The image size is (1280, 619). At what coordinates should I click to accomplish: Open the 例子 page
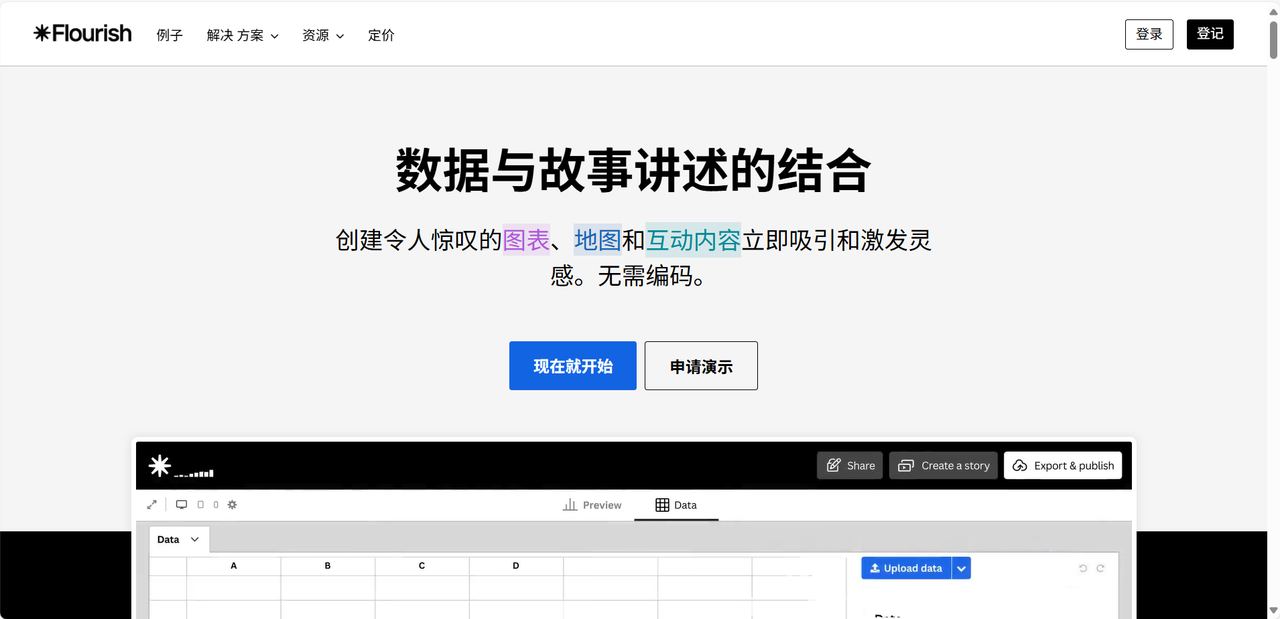pos(170,35)
